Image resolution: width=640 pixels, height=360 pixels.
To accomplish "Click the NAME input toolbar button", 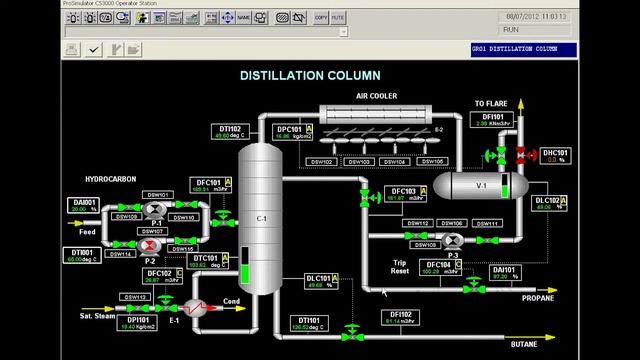I will pos(244,18).
